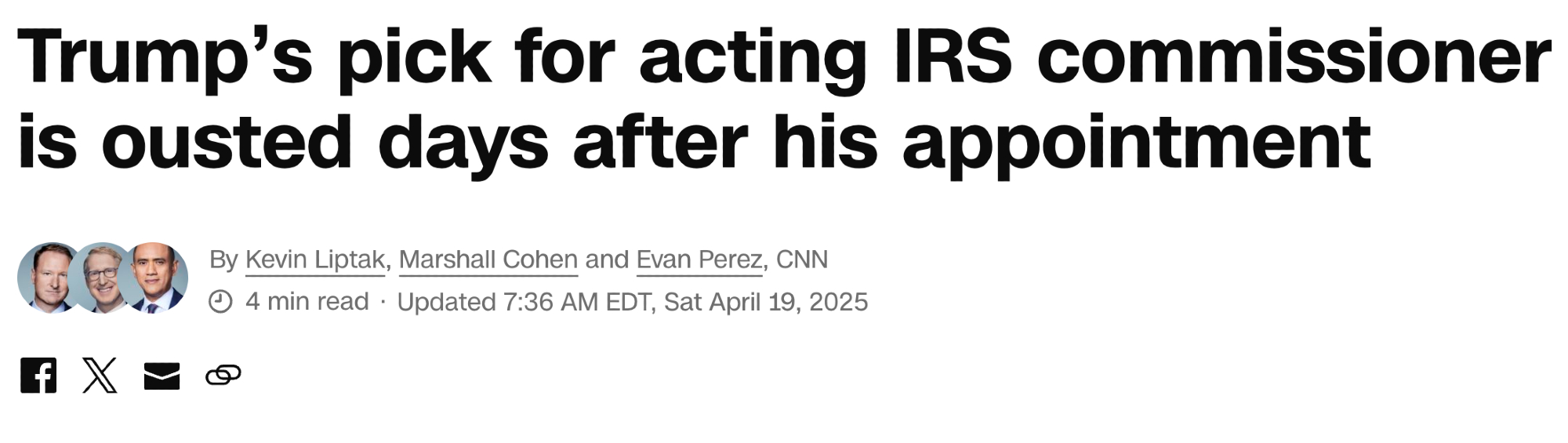Click the word "commissioner" in the headline
The width and height of the screenshot is (1568, 443).
[1294, 56]
